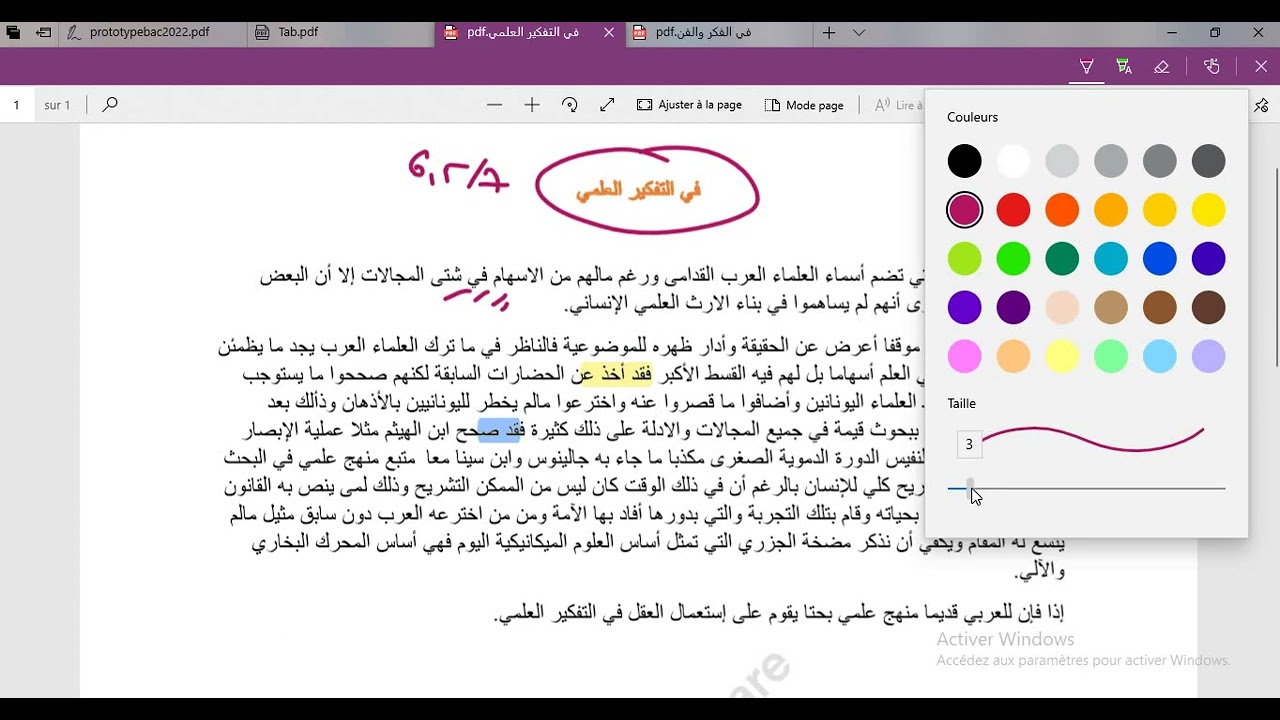Screen dimensions: 1280x720
Task: Click the Taille pen size slider track
Action: [1086, 488]
